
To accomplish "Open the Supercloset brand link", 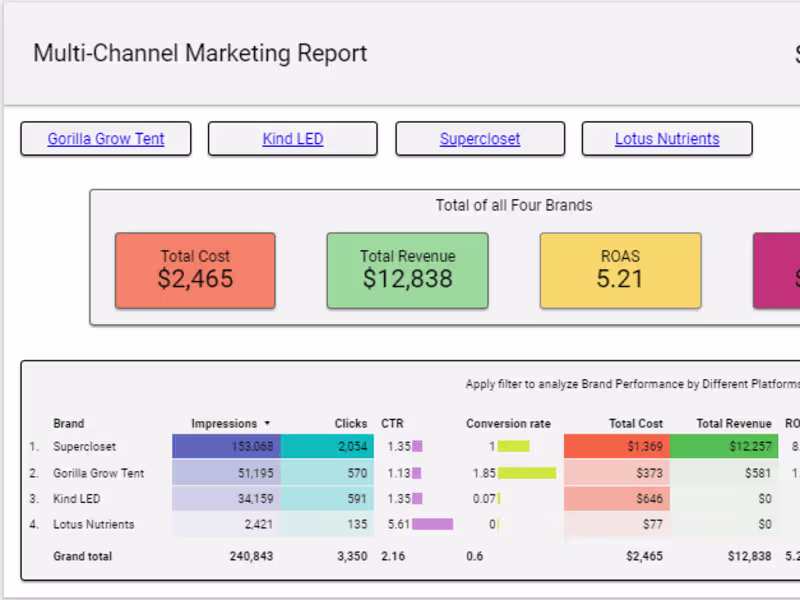I will [x=480, y=139].
